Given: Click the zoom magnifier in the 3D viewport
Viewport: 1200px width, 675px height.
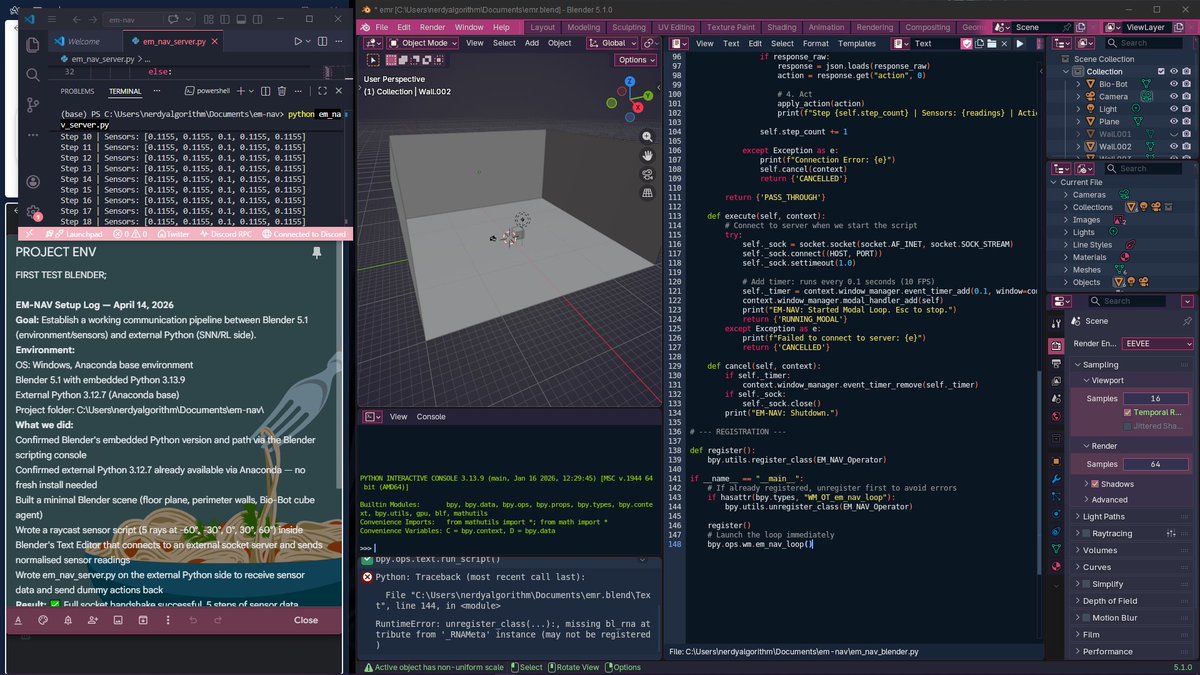Looking at the screenshot, I should (x=648, y=138).
